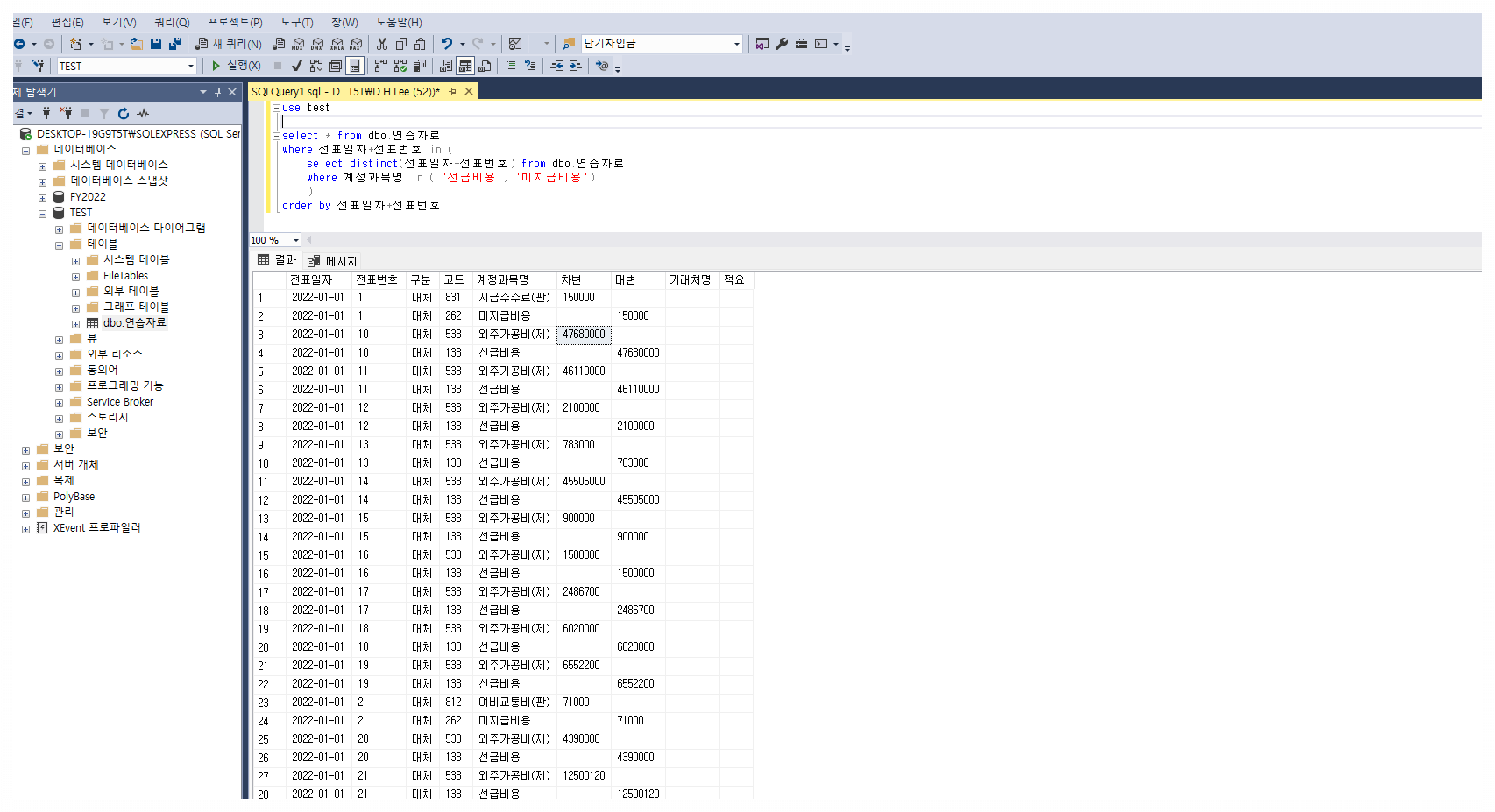This screenshot has height=812, width=1495.
Task: Click the 47680000 cell in row 3
Action: 584,335
